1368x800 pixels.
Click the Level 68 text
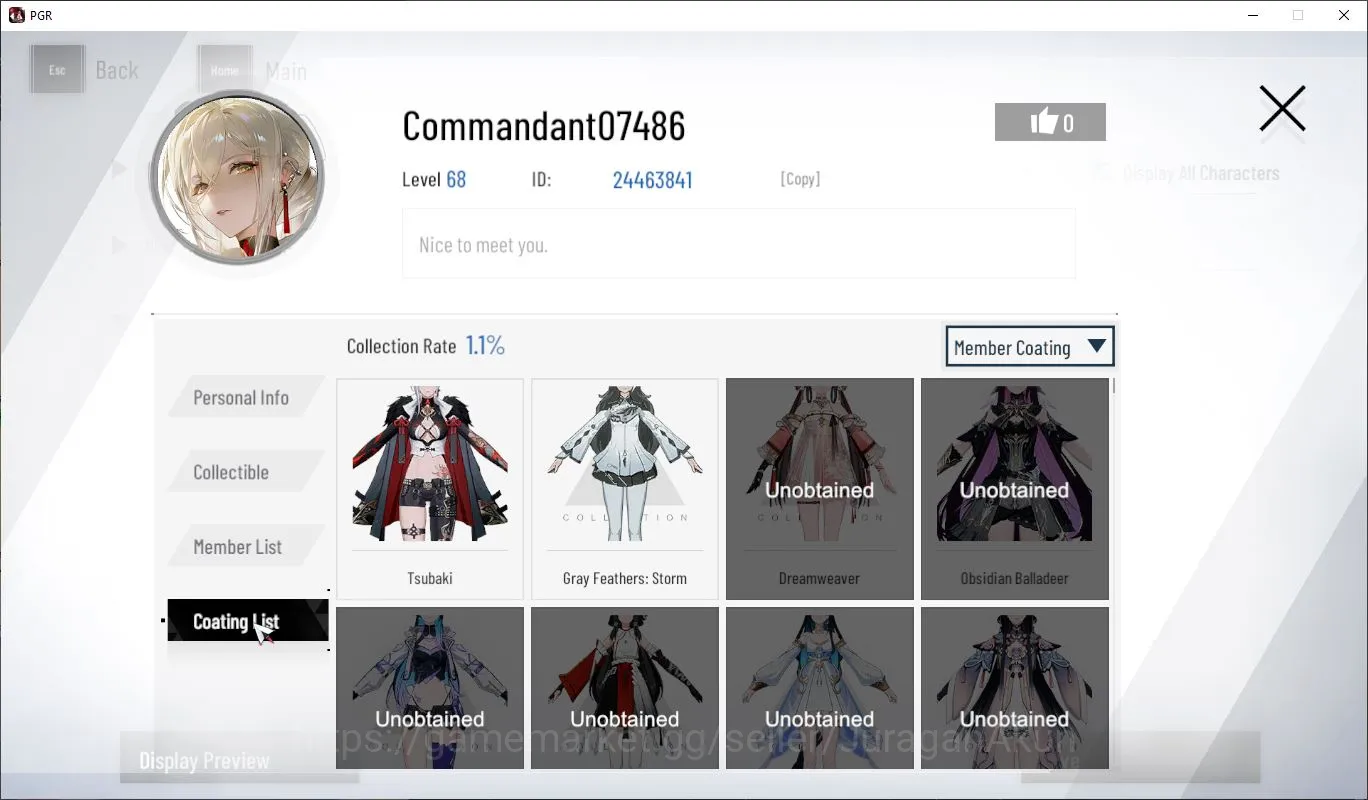point(434,180)
